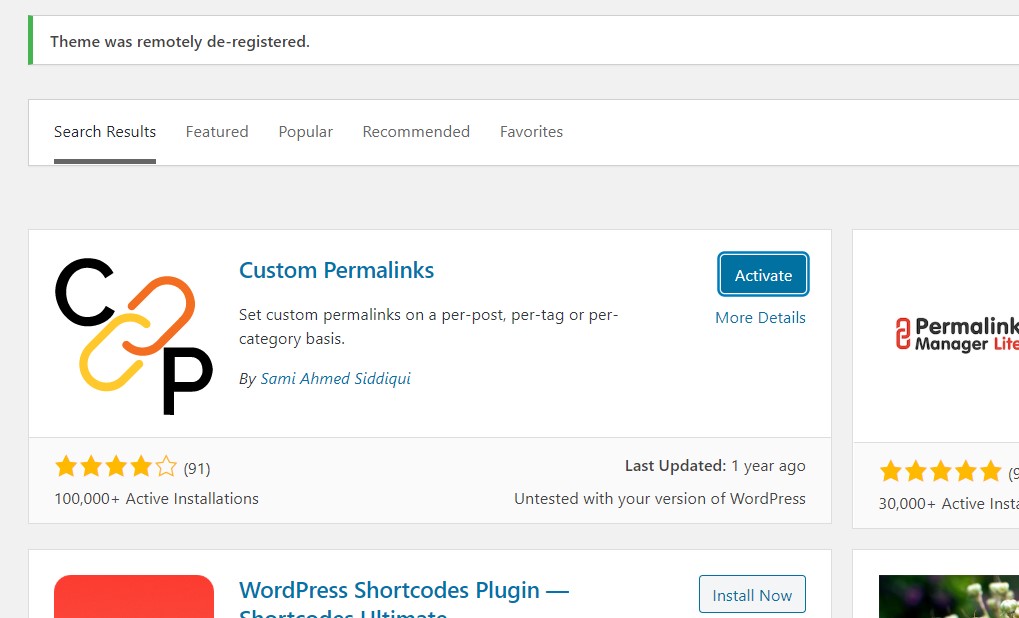
Task: Open More Details for Custom Permalinks
Action: point(760,318)
